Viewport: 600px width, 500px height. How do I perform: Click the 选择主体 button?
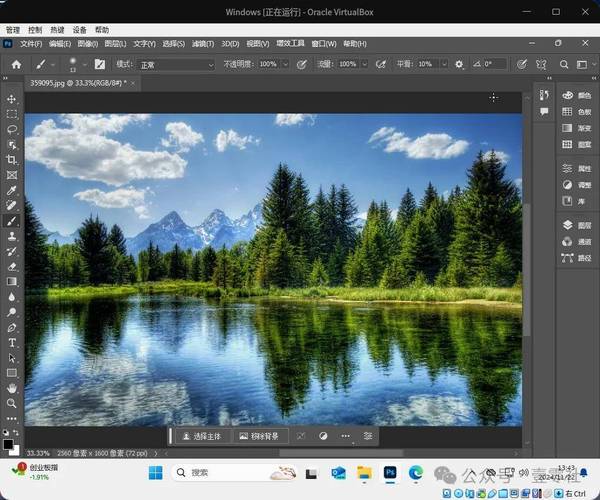click(x=201, y=436)
